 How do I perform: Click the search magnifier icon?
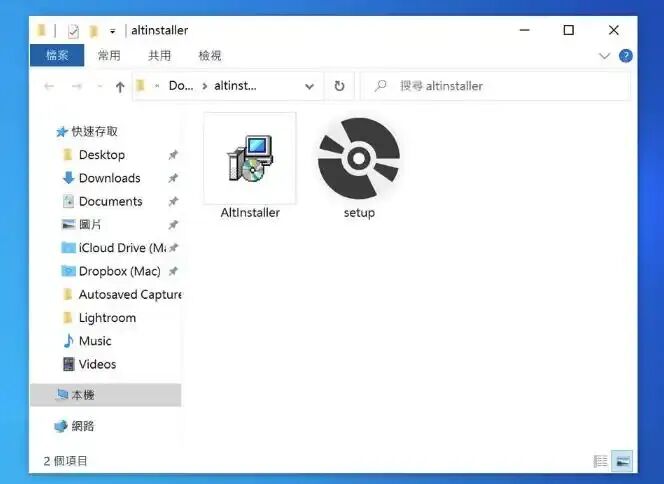coord(380,86)
